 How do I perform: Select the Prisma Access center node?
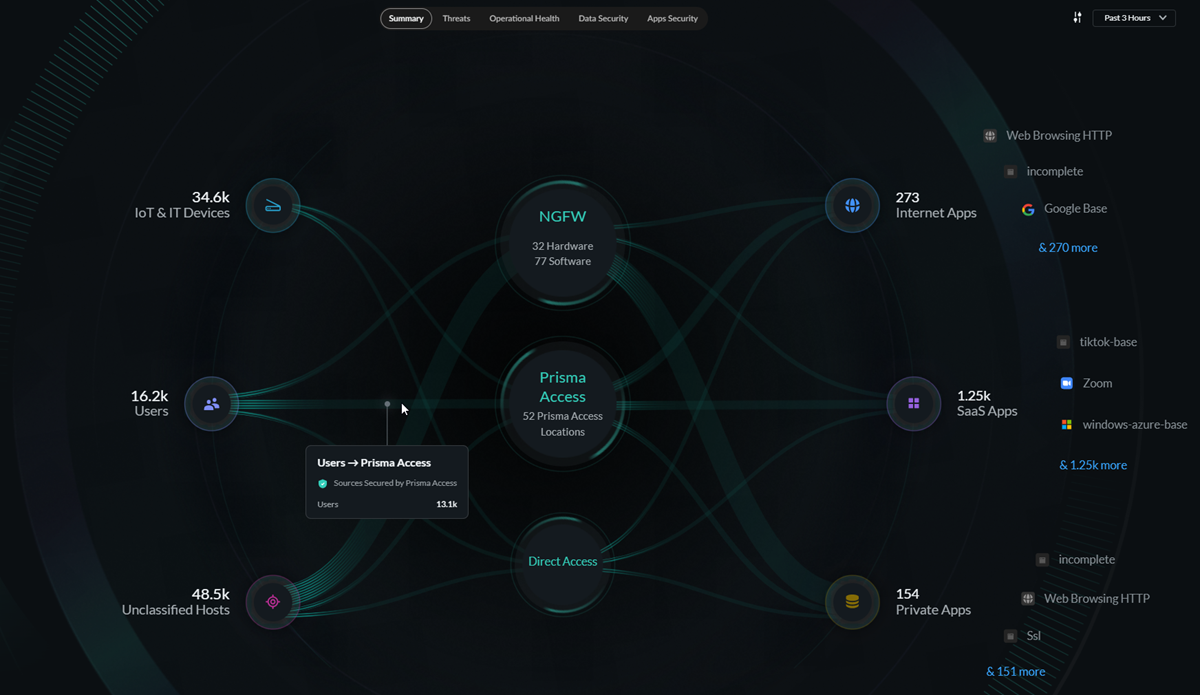562,404
